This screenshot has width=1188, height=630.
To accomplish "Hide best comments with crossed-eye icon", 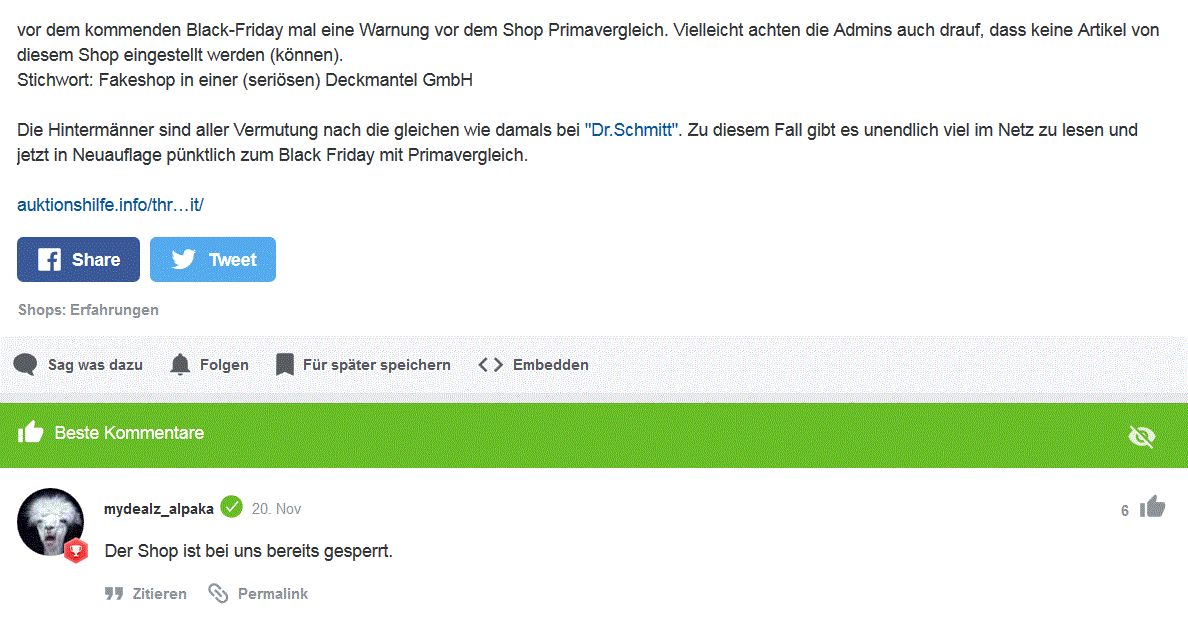I will (1141, 436).
